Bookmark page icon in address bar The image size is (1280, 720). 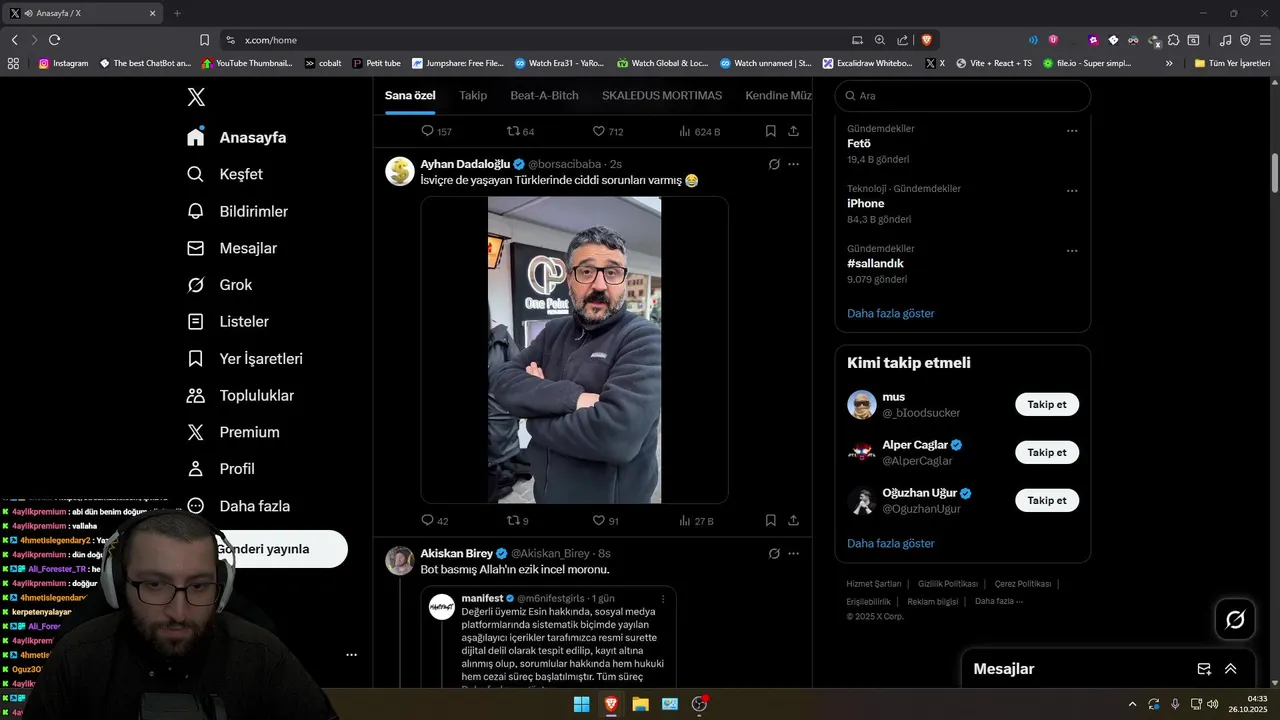pos(204,40)
